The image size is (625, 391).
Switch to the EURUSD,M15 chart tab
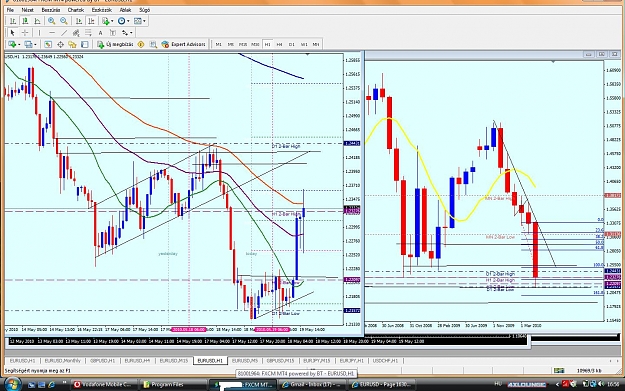174,361
